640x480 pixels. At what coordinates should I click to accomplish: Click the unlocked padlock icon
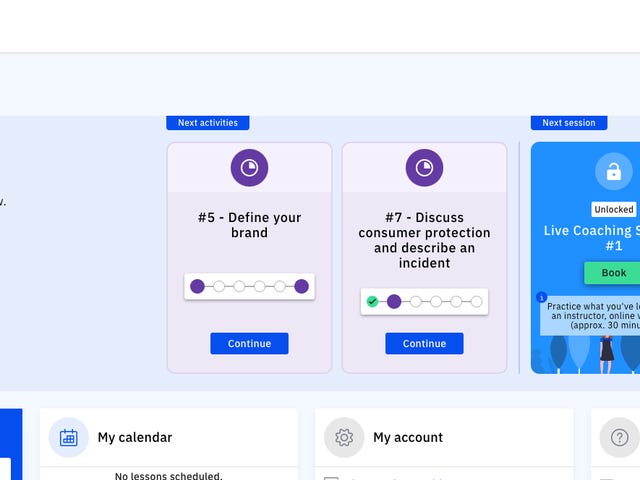tap(613, 171)
